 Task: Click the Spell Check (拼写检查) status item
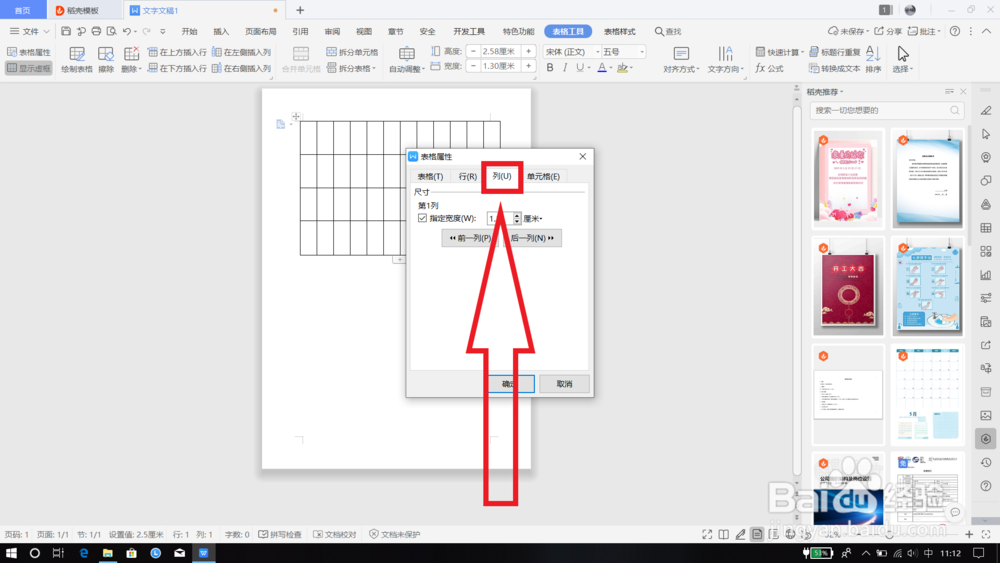click(x=280, y=534)
